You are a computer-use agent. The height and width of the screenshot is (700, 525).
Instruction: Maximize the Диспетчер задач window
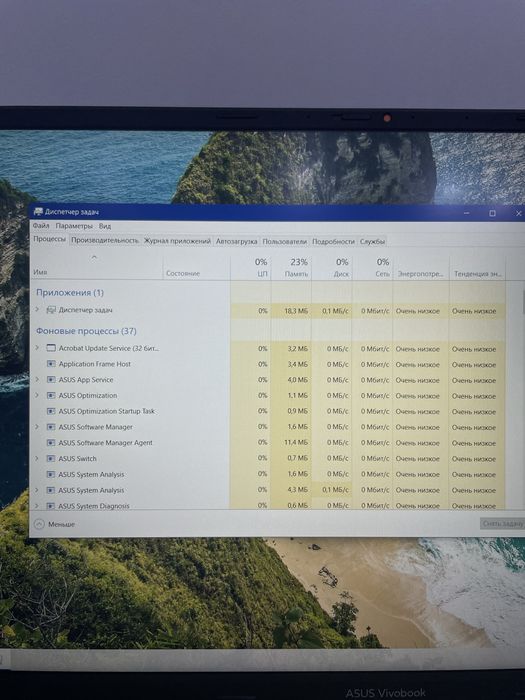pos(492,213)
